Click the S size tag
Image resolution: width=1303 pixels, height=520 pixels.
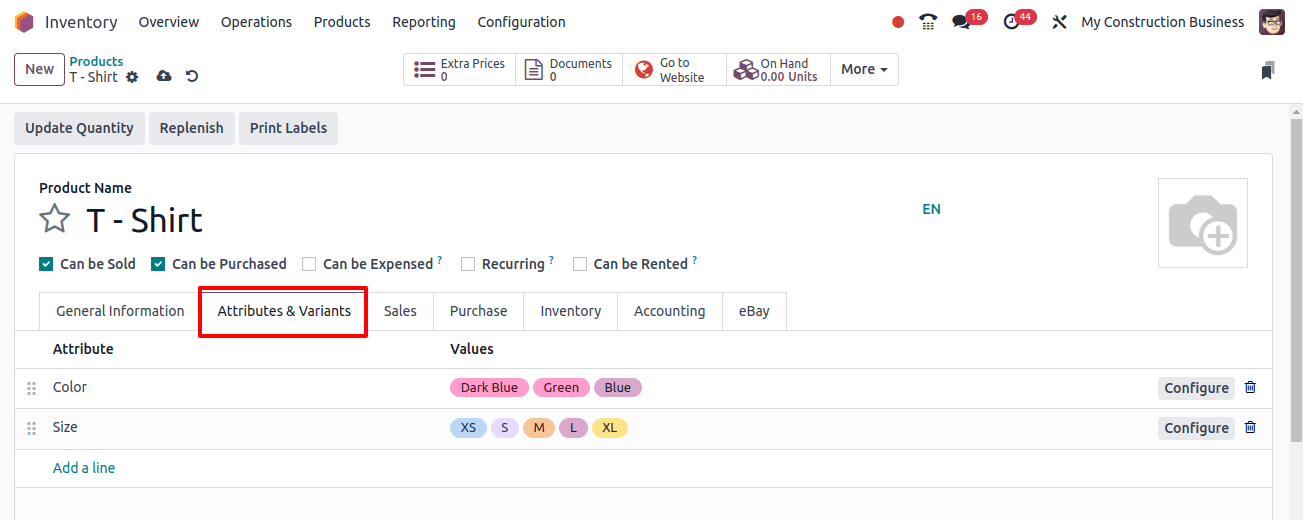click(505, 428)
